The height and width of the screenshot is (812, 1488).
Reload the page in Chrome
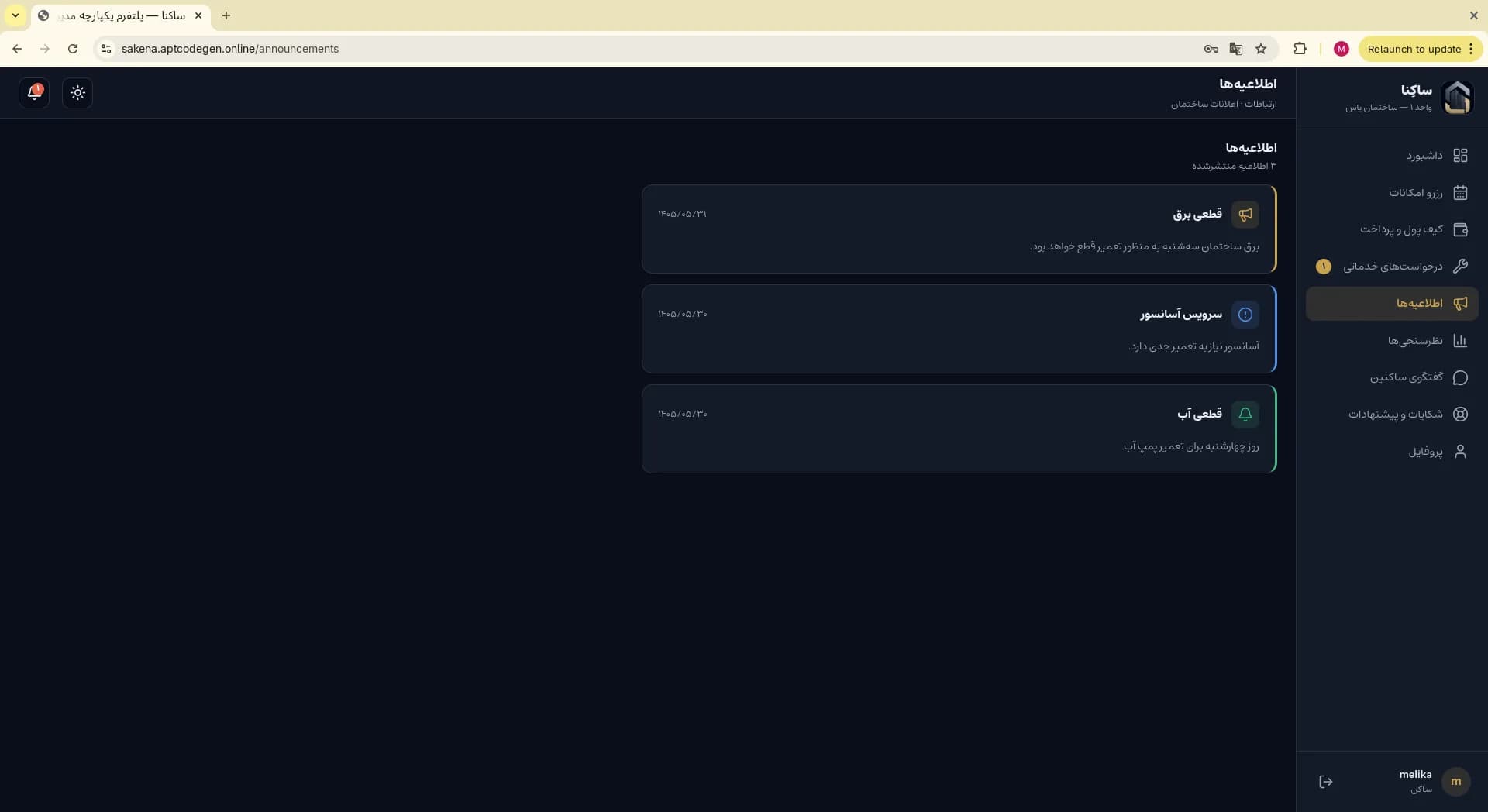(73, 49)
